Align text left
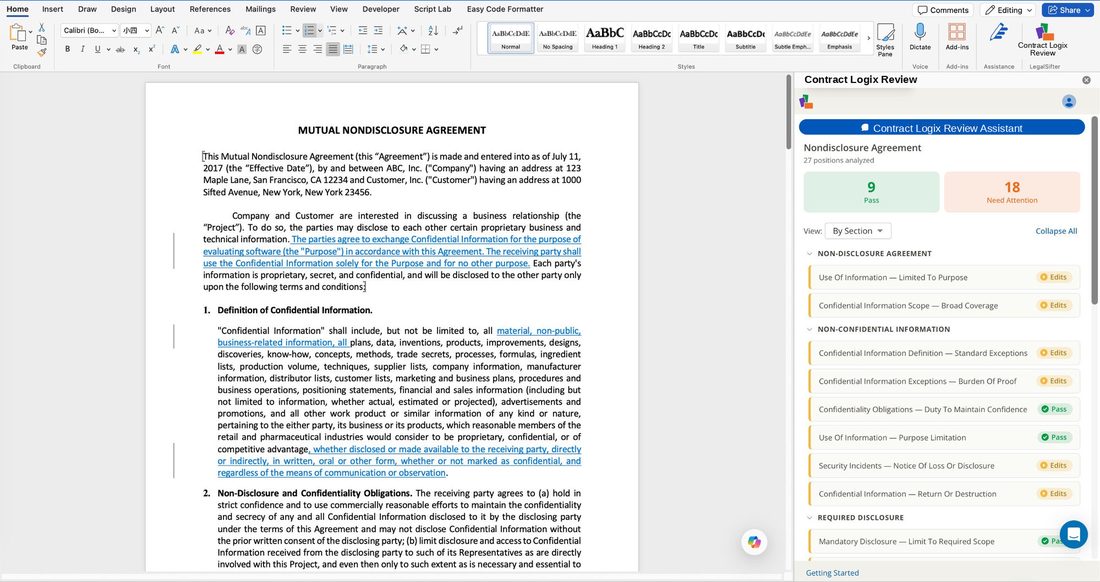The width and height of the screenshot is (1100, 582). click(287, 49)
